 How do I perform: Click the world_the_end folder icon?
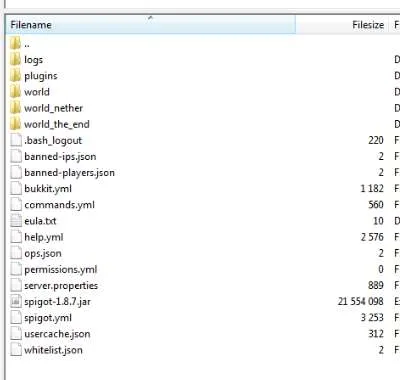[x=15, y=124]
